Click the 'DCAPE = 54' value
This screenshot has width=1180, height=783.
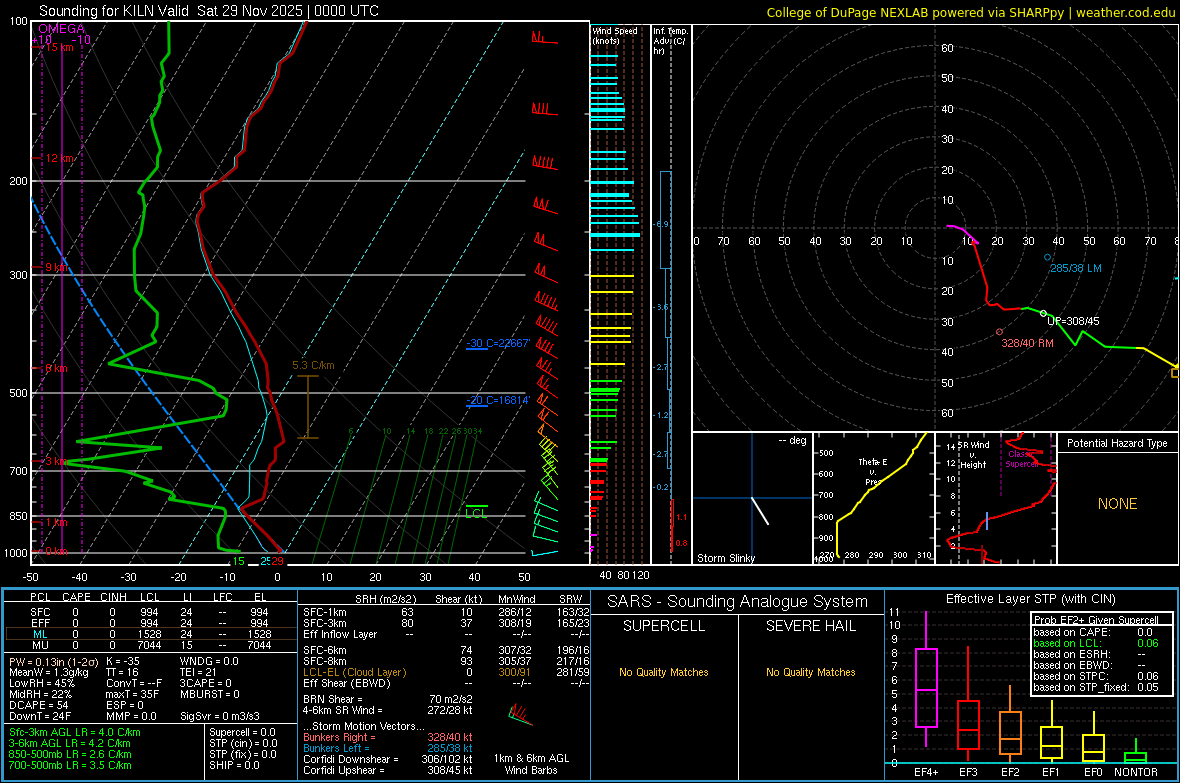38,705
